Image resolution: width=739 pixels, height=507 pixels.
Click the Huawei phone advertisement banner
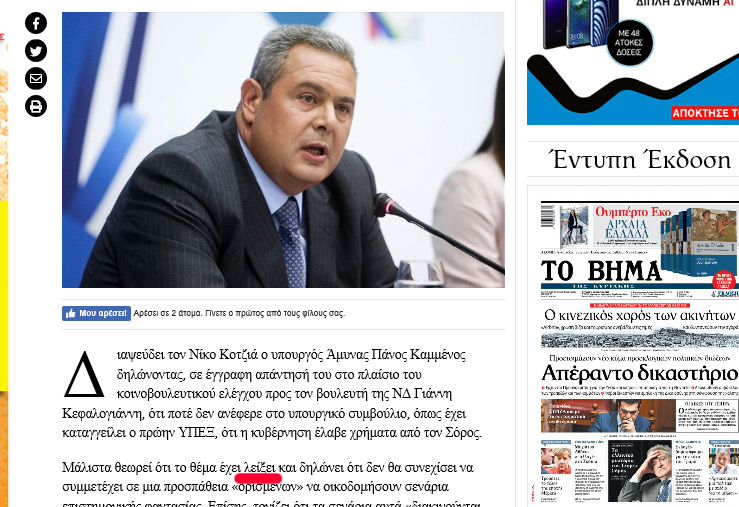(632, 62)
